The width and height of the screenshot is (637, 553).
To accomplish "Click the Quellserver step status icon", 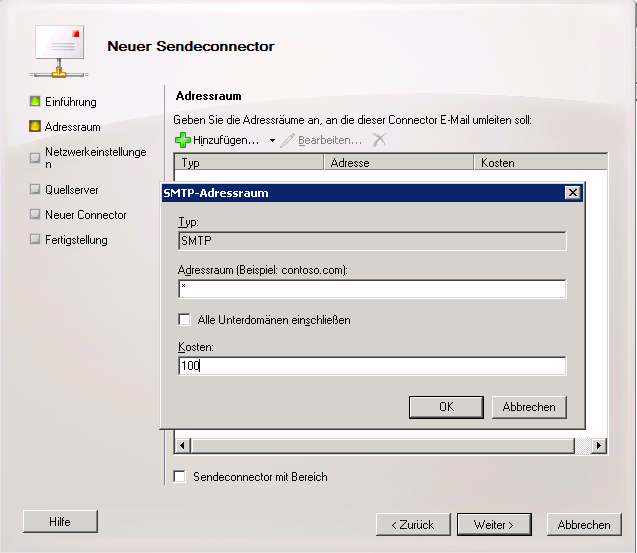I will click(x=35, y=190).
